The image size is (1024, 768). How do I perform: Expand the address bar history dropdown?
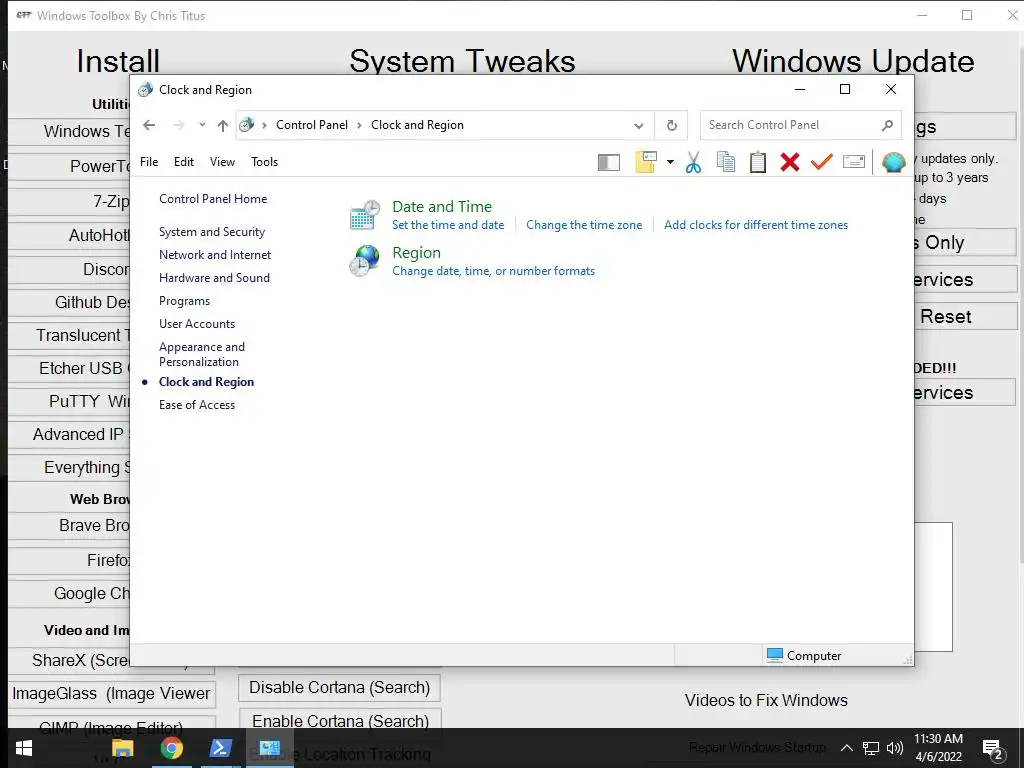click(x=639, y=125)
